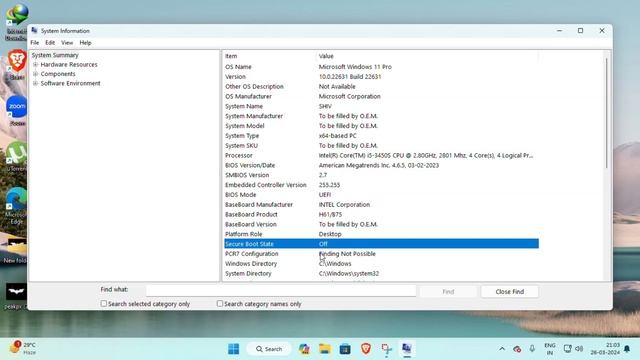Open the Batman wallpaper file on the desktop
This screenshot has width=640, height=360.
pyautogui.click(x=16, y=296)
